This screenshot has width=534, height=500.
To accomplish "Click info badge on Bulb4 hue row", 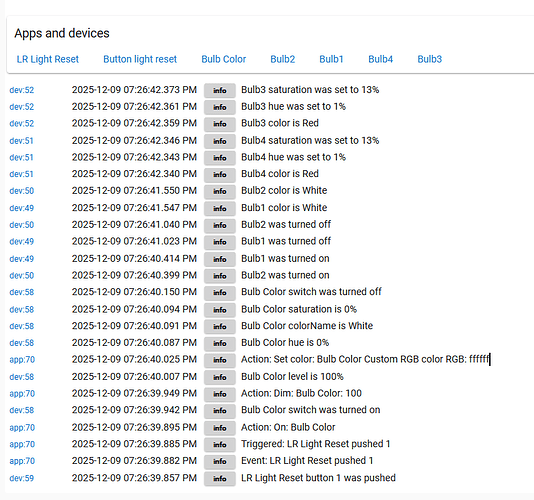I will coord(220,158).
